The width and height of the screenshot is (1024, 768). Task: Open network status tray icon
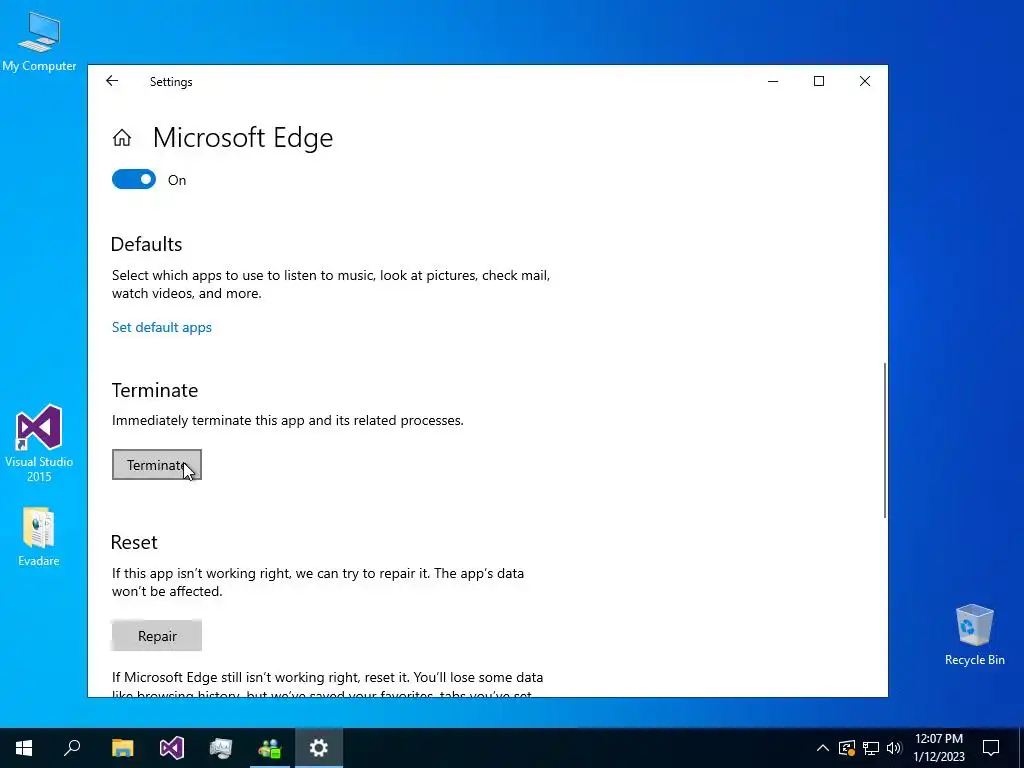(871, 748)
